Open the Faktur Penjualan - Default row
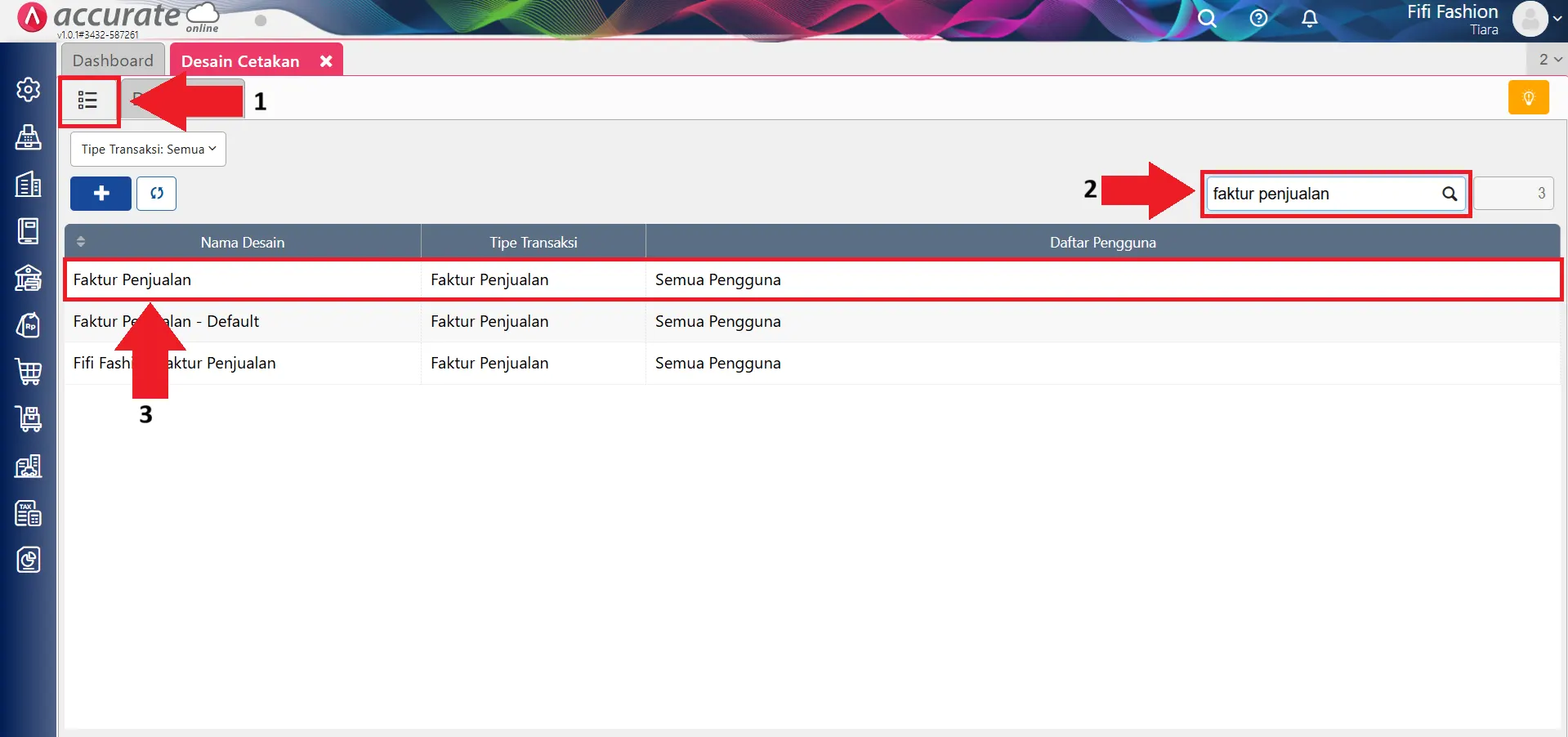Viewport: 1568px width, 737px height. (x=245, y=322)
